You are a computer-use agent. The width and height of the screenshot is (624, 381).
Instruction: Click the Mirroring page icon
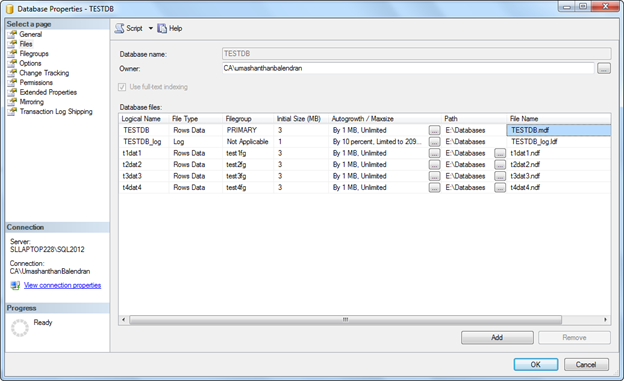point(13,102)
